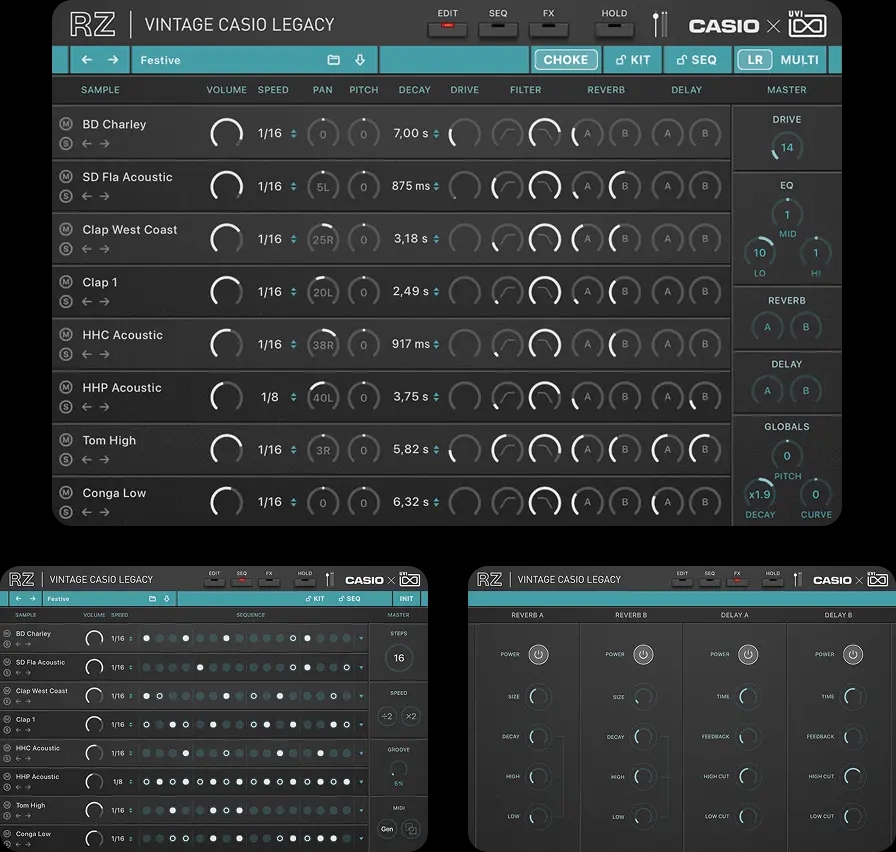The width and height of the screenshot is (896, 852).
Task: Go to previous preset with left arrow
Action: point(87,60)
